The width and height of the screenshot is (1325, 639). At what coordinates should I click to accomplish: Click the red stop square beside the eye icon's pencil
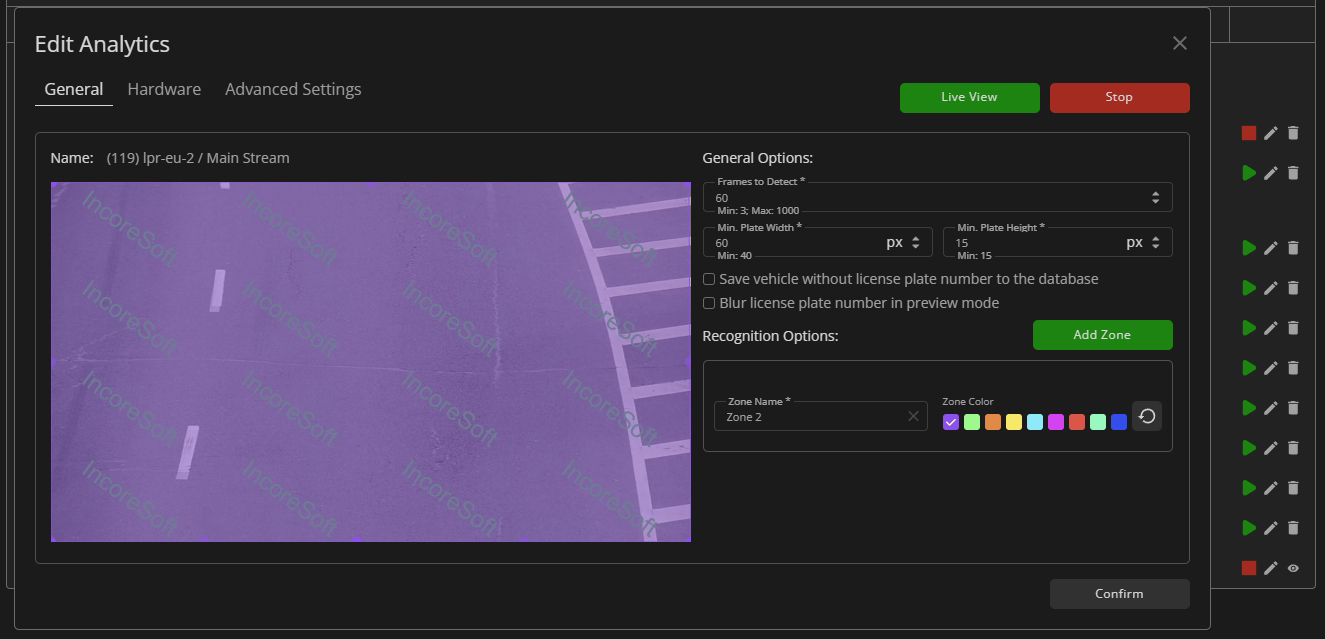point(1249,568)
